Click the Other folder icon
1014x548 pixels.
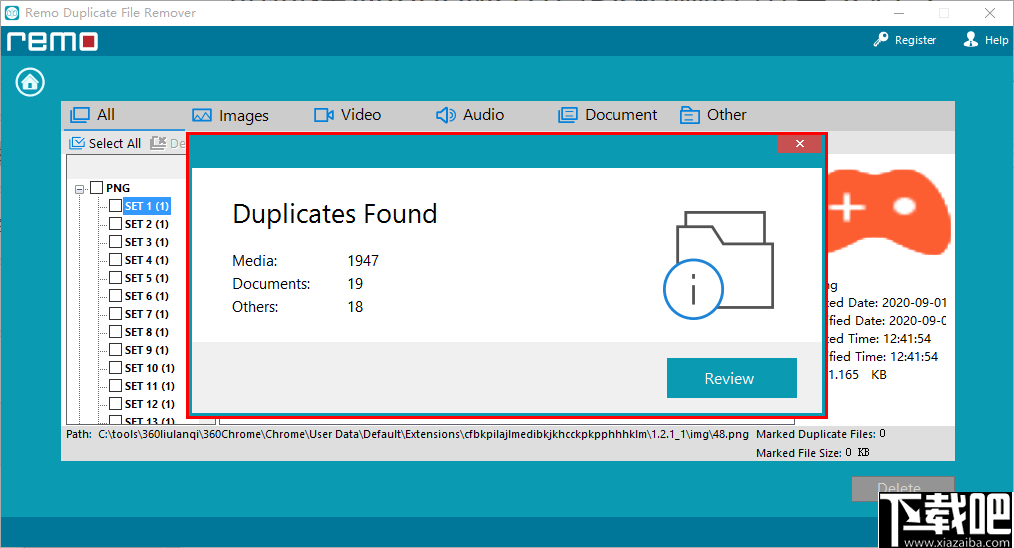click(x=689, y=115)
